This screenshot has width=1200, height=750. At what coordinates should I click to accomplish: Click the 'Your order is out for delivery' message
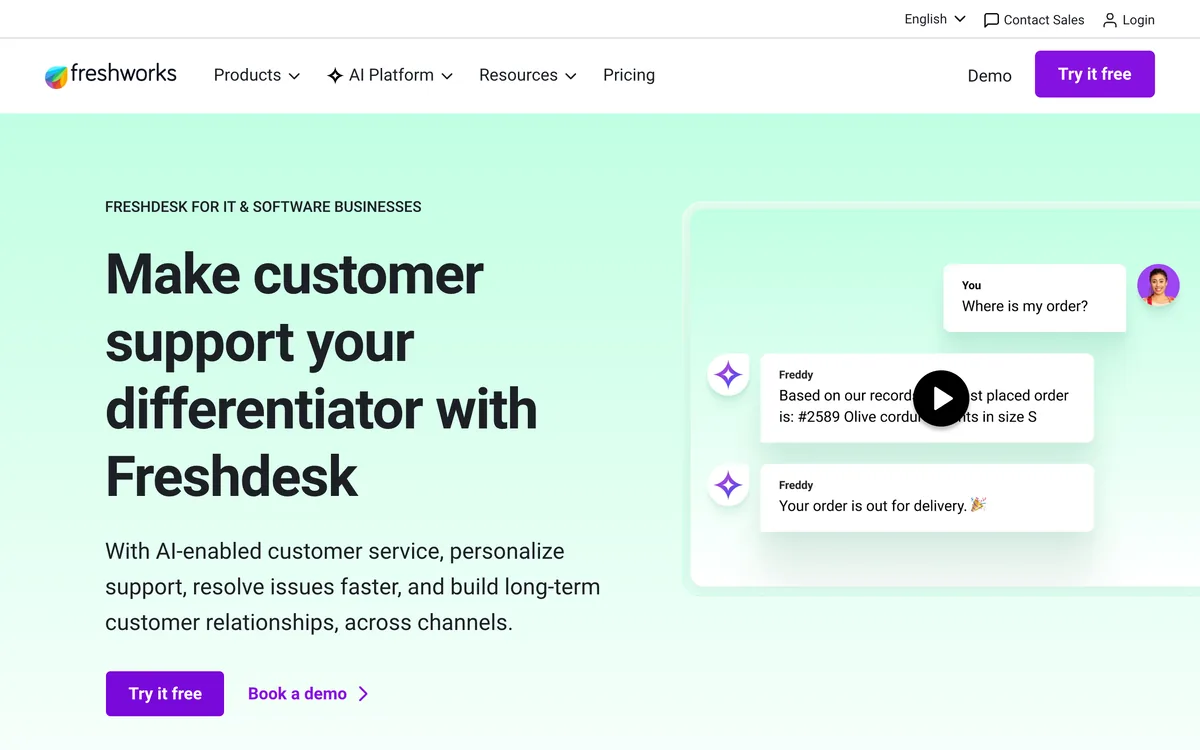(x=927, y=497)
